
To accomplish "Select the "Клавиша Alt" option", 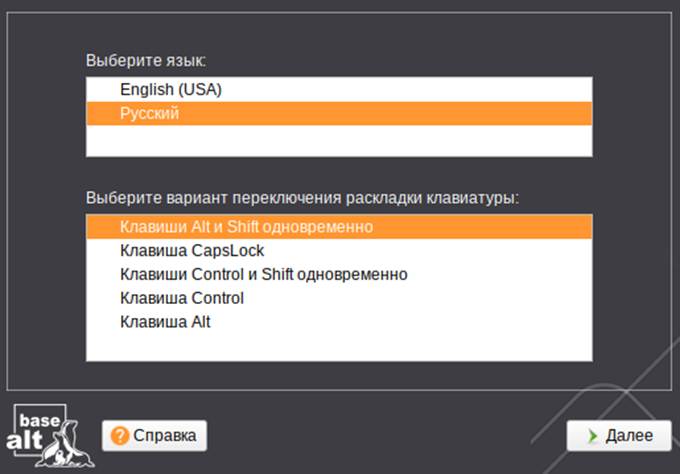I will point(166,323).
